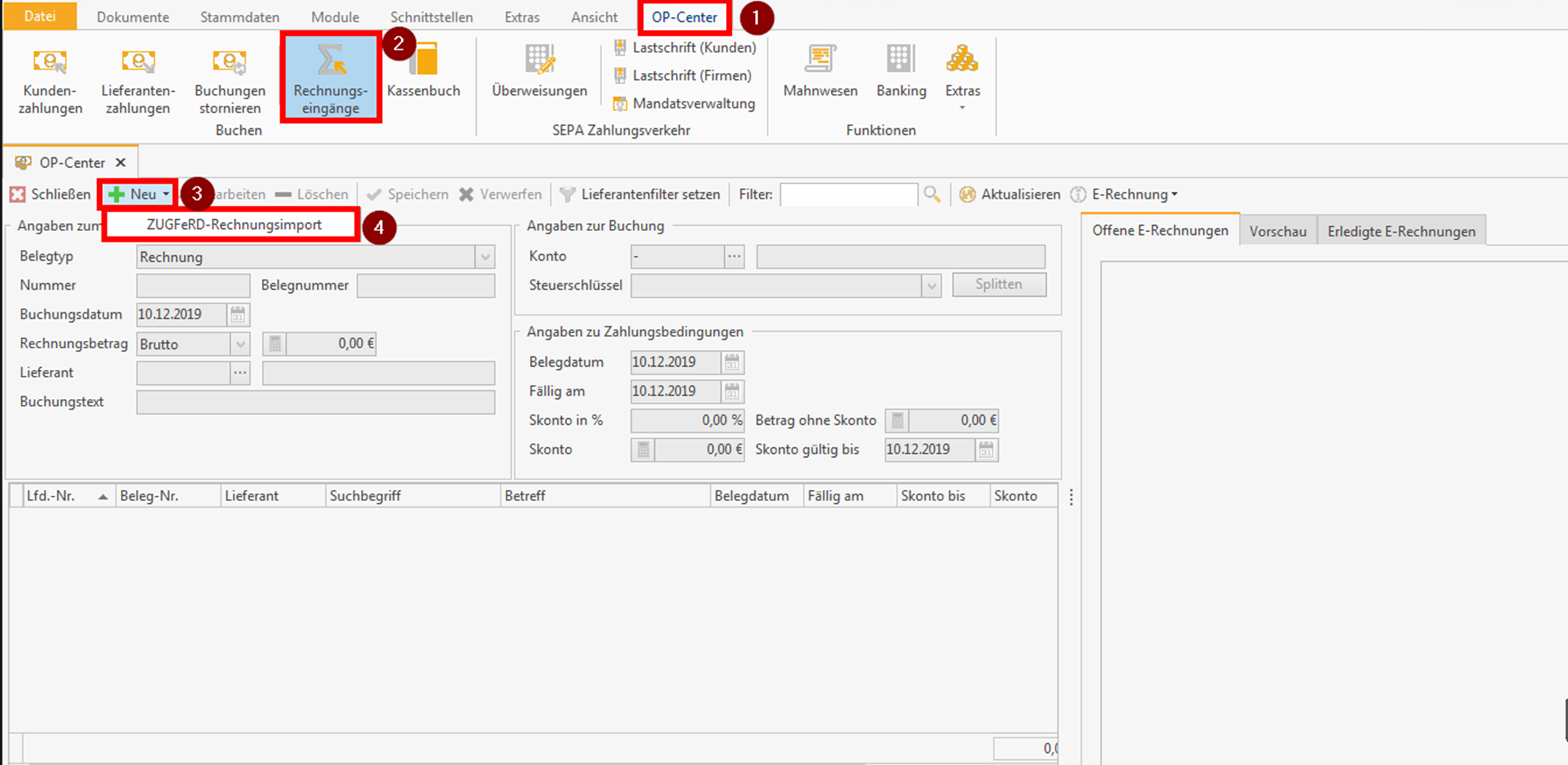The height and width of the screenshot is (765, 1568).
Task: Open the E-Rechnung dropdown menu
Action: [1134, 195]
